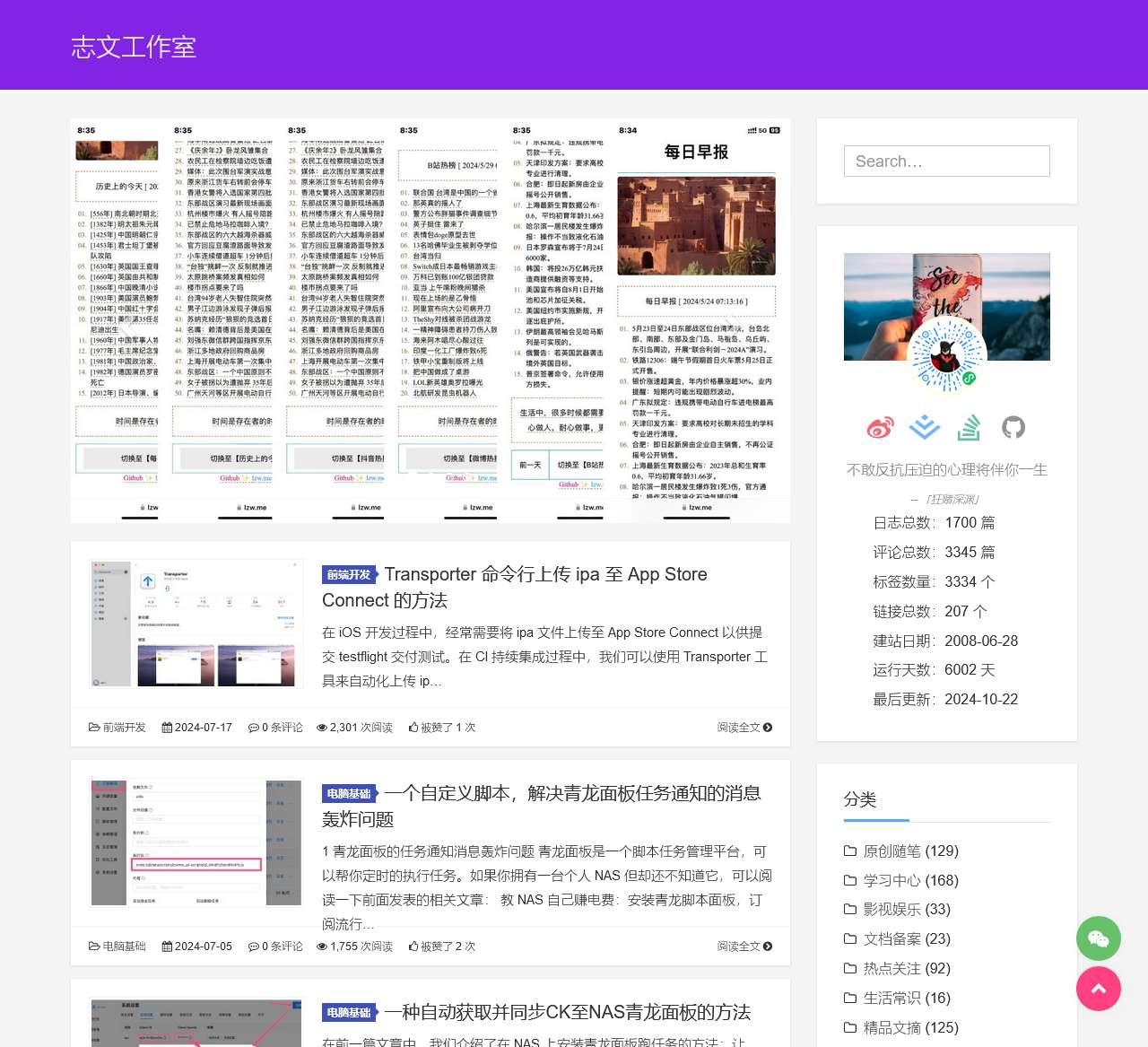Screen dimensions: 1148x1047
Task: Click the 每日早报 banner screenshot image
Action: [430, 320]
